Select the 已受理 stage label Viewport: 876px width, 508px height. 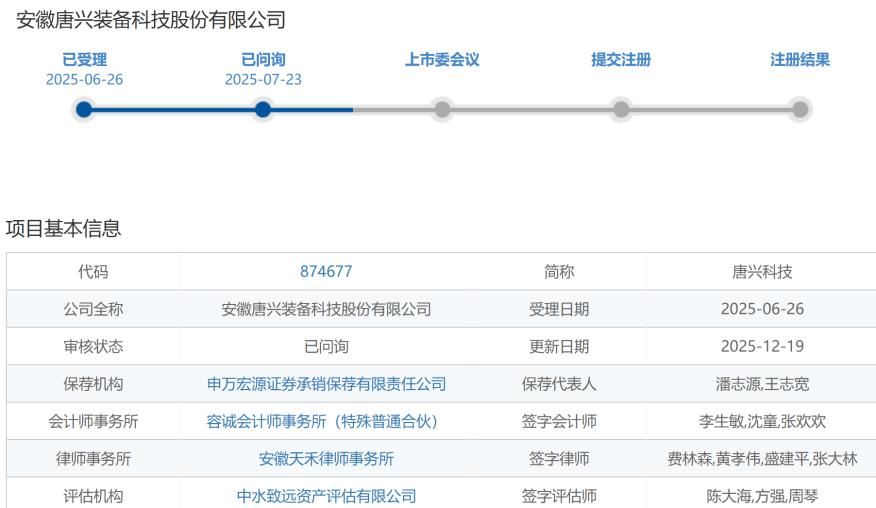84,60
